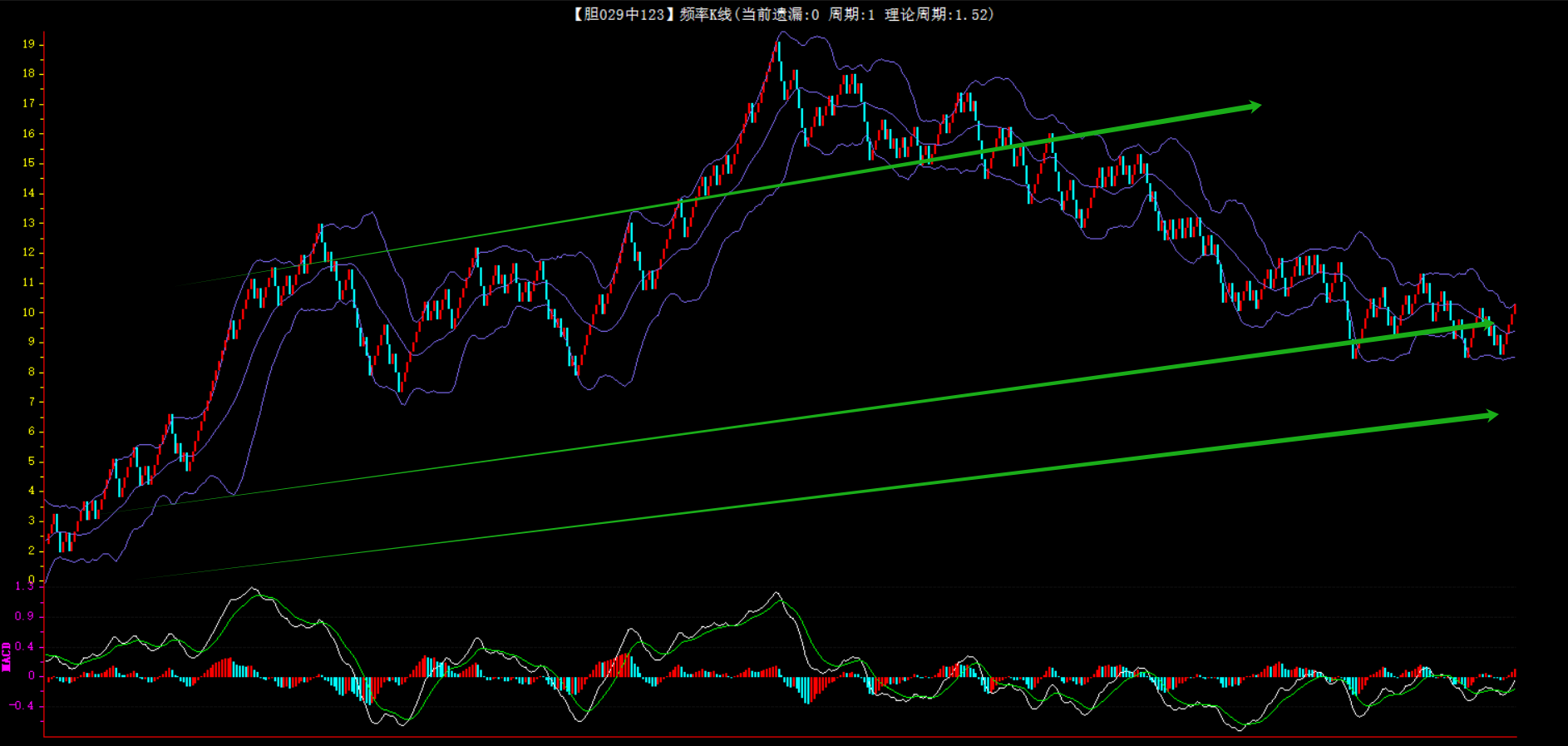
Task: Click the candle peak near level 13
Action: [320, 225]
